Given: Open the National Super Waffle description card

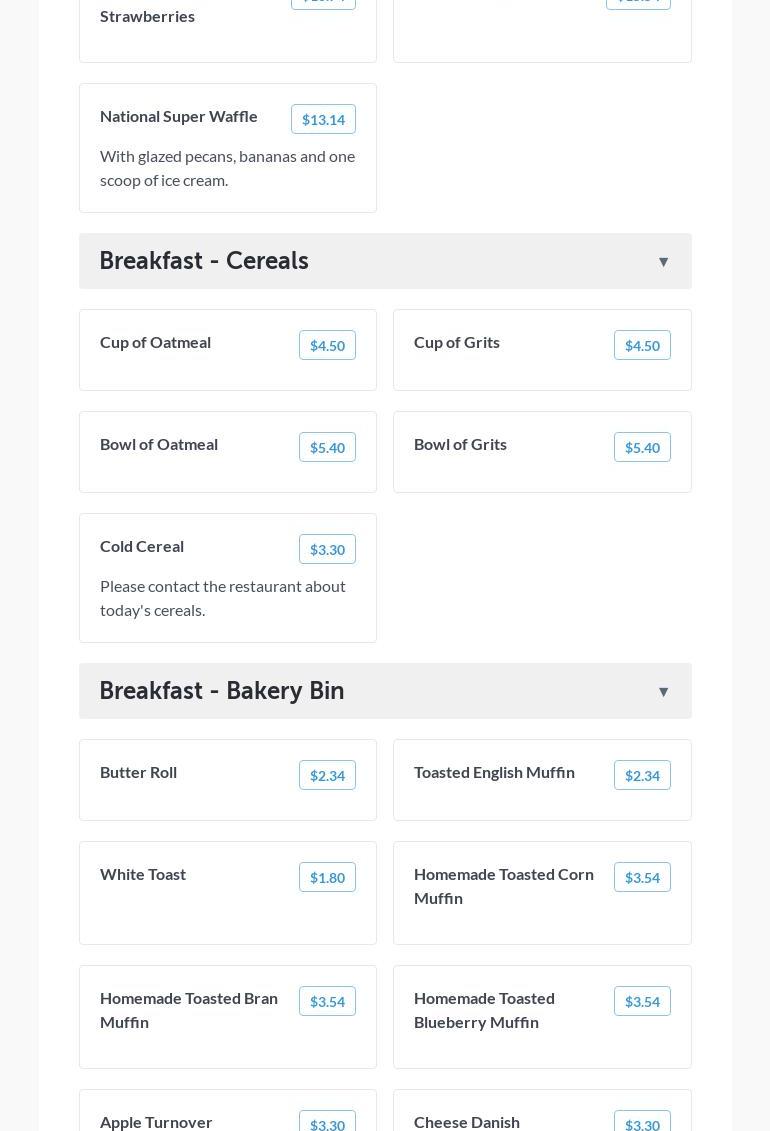Looking at the screenshot, I should point(228,148).
